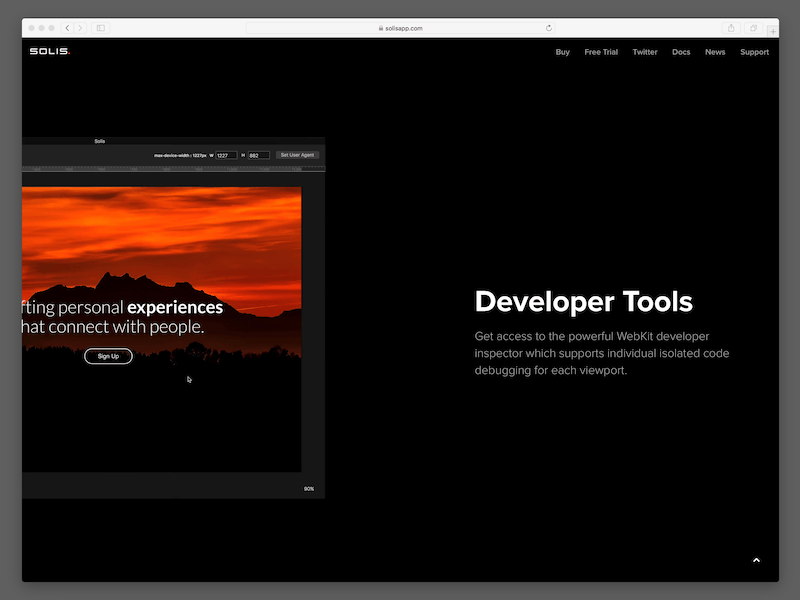Jump to top with the up-arrow button
The width and height of the screenshot is (800, 600).
point(756,560)
